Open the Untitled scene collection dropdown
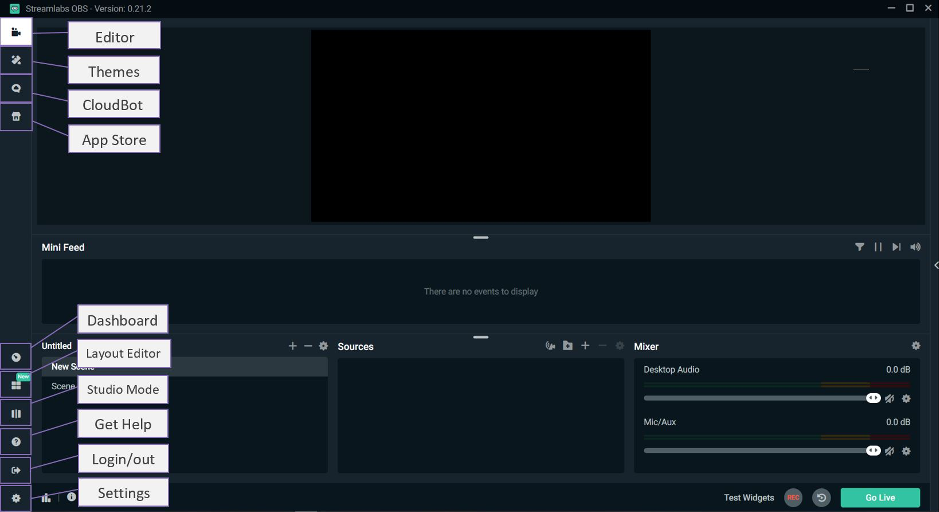Image resolution: width=939 pixels, height=512 pixels. click(56, 346)
